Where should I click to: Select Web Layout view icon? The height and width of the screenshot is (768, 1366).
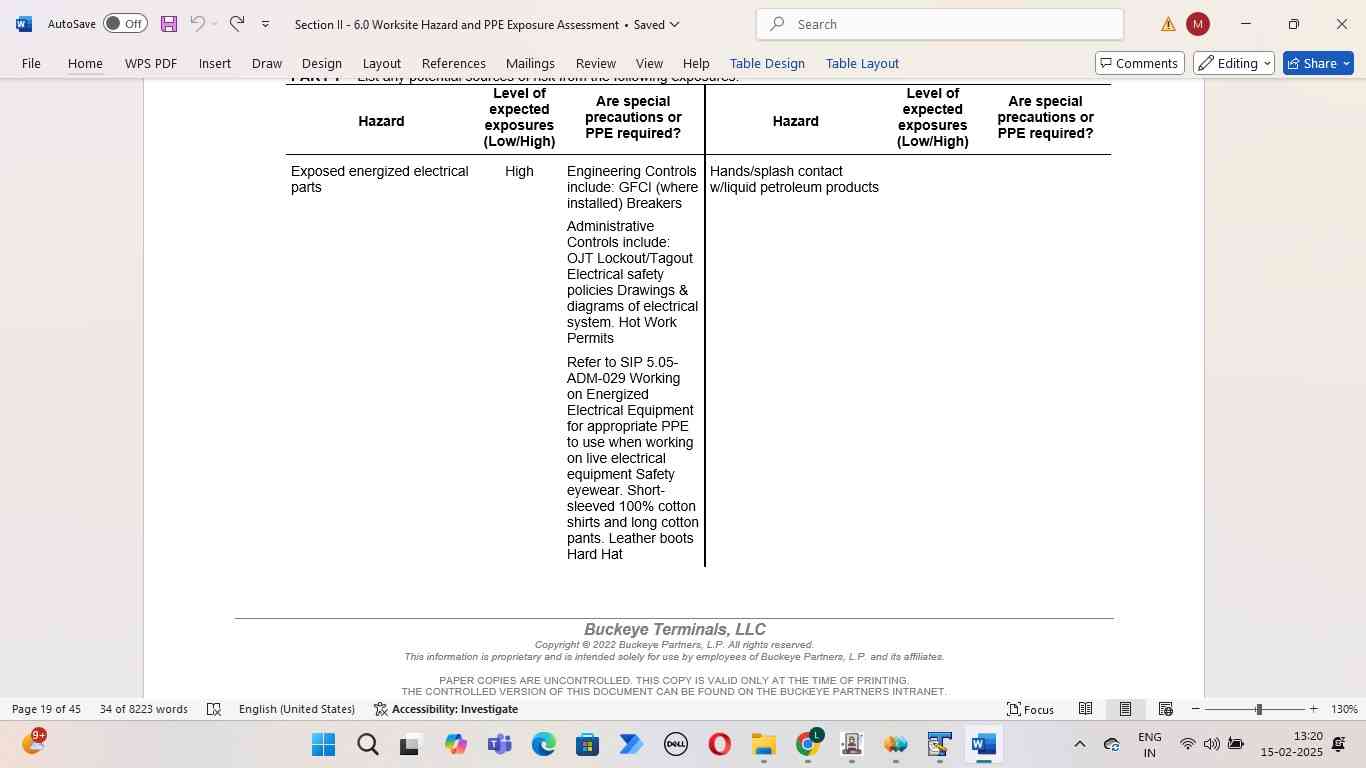[x=1165, y=709]
